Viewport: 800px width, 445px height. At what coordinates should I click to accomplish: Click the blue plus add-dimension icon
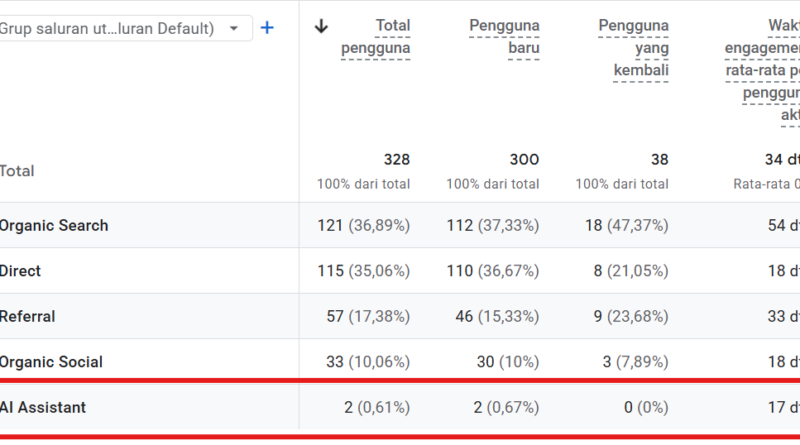click(267, 28)
